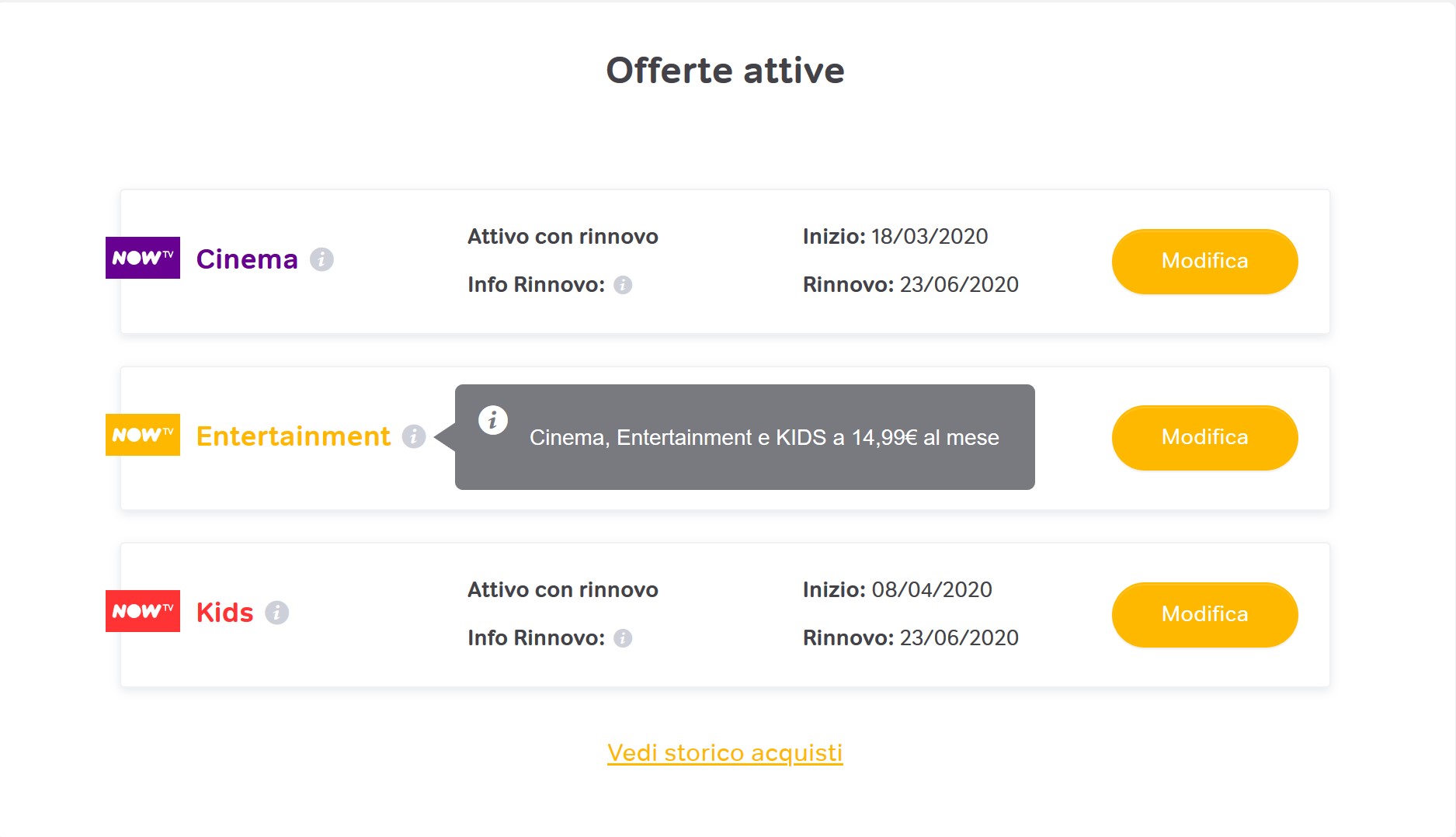Select the Kids offer title
The height and width of the screenshot is (837, 1456).
(x=224, y=613)
